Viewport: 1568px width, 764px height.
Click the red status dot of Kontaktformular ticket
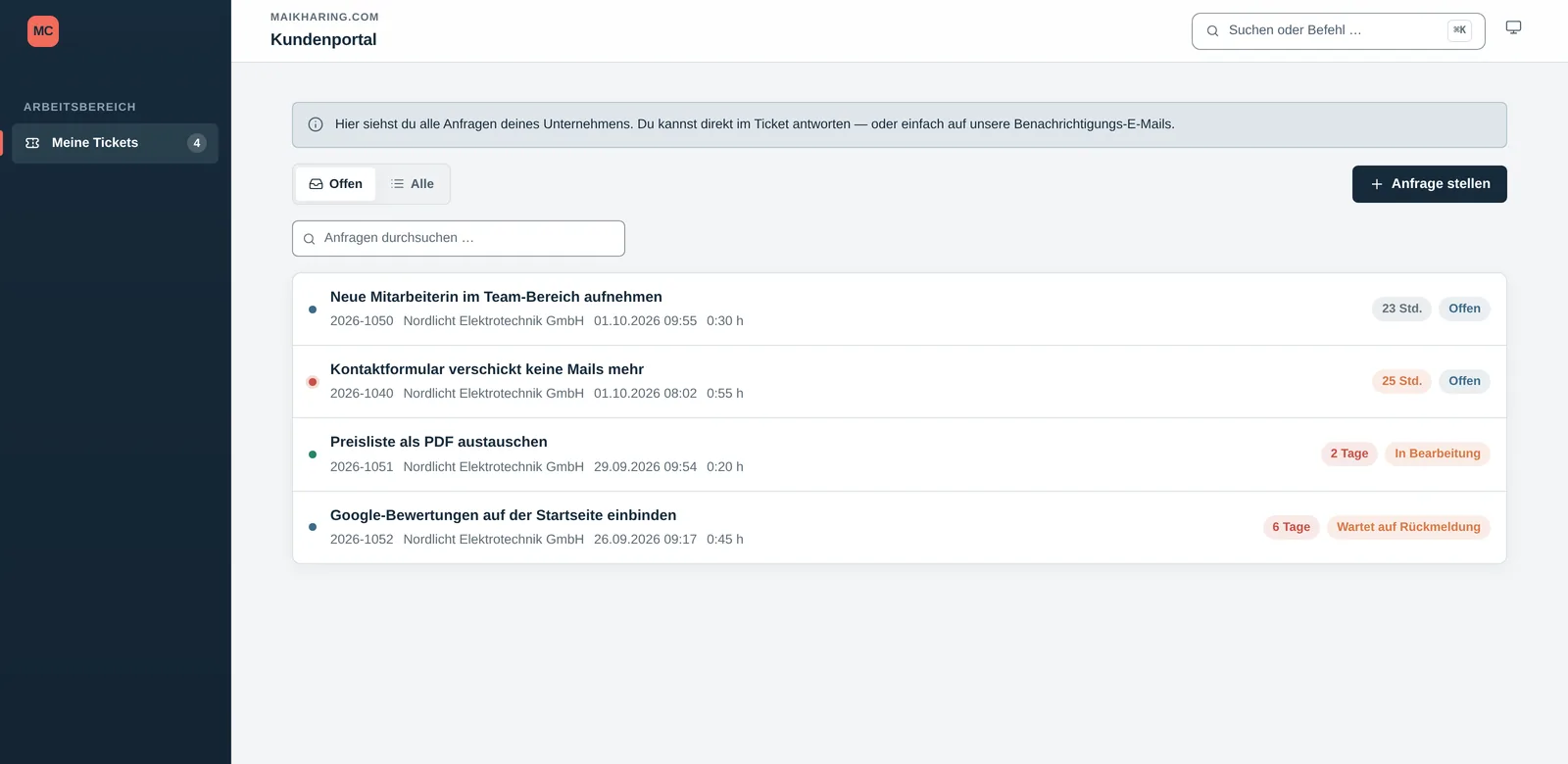pos(313,382)
